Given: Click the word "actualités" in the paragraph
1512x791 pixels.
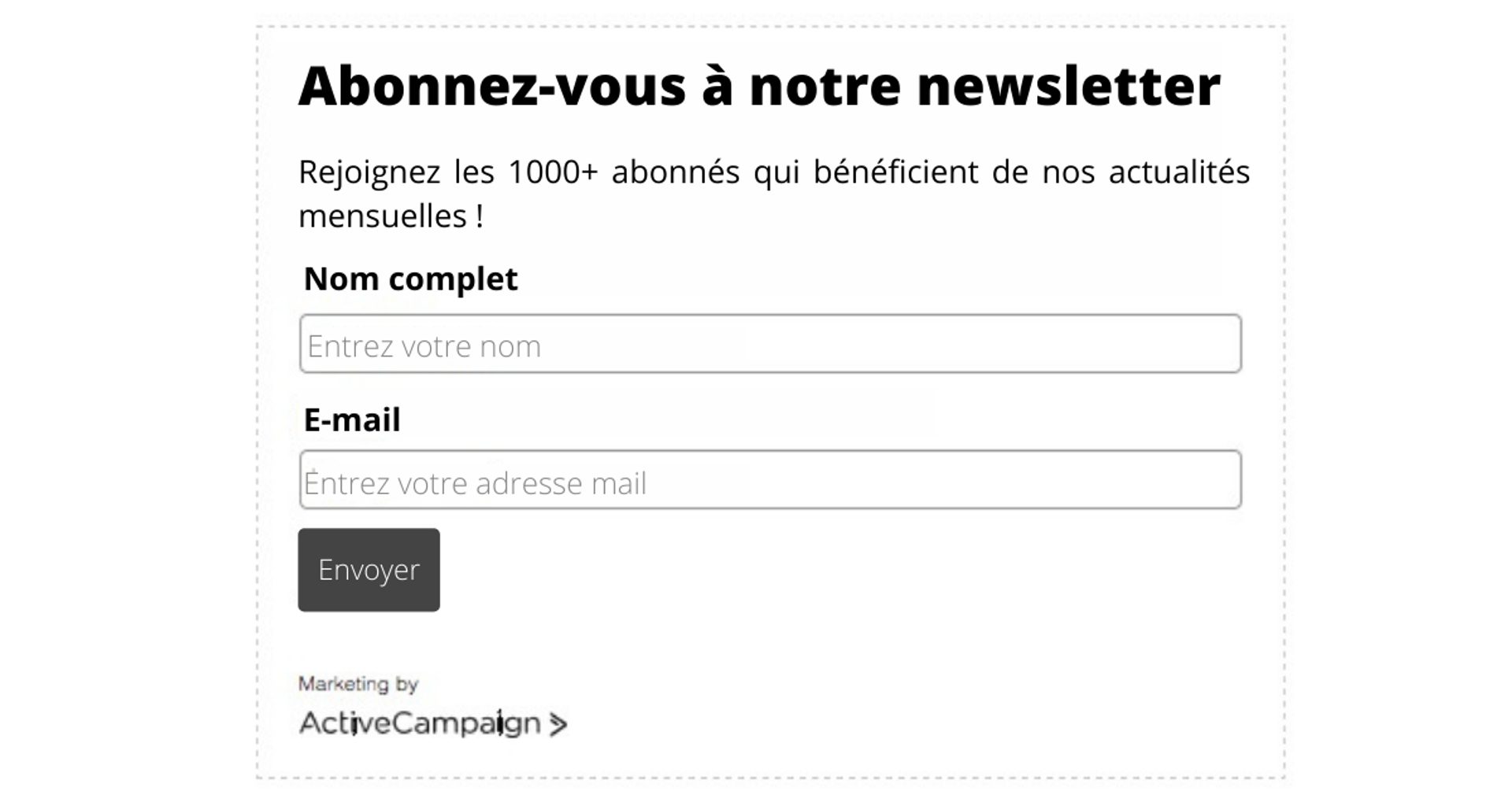Looking at the screenshot, I should click(x=1179, y=172).
